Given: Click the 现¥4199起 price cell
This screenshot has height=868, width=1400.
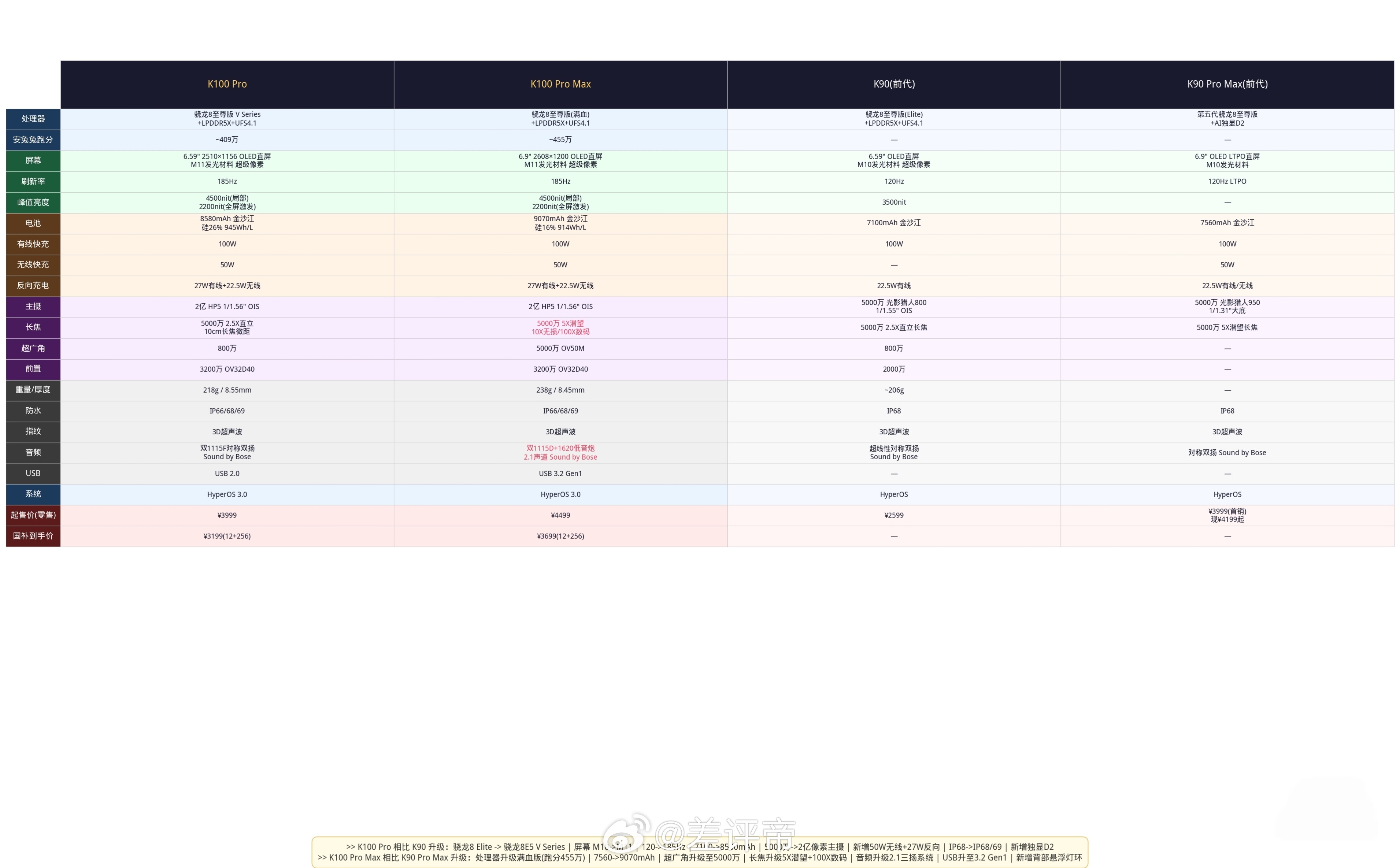Looking at the screenshot, I should (x=1227, y=516).
